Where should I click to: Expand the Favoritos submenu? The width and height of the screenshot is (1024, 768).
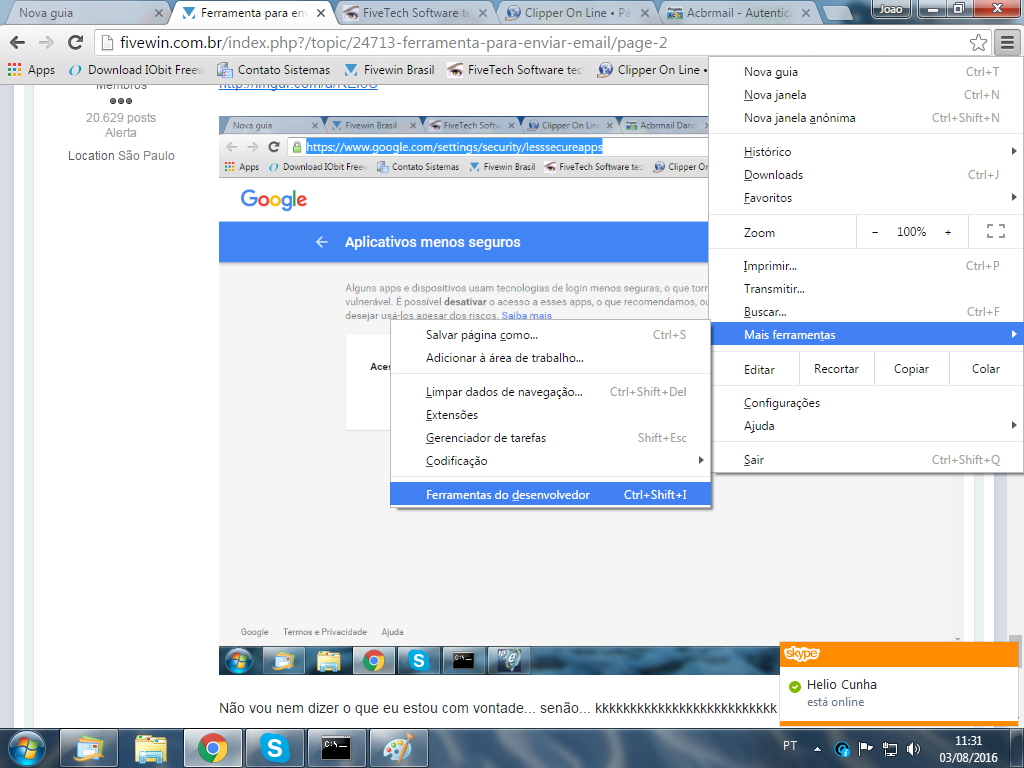tap(866, 198)
